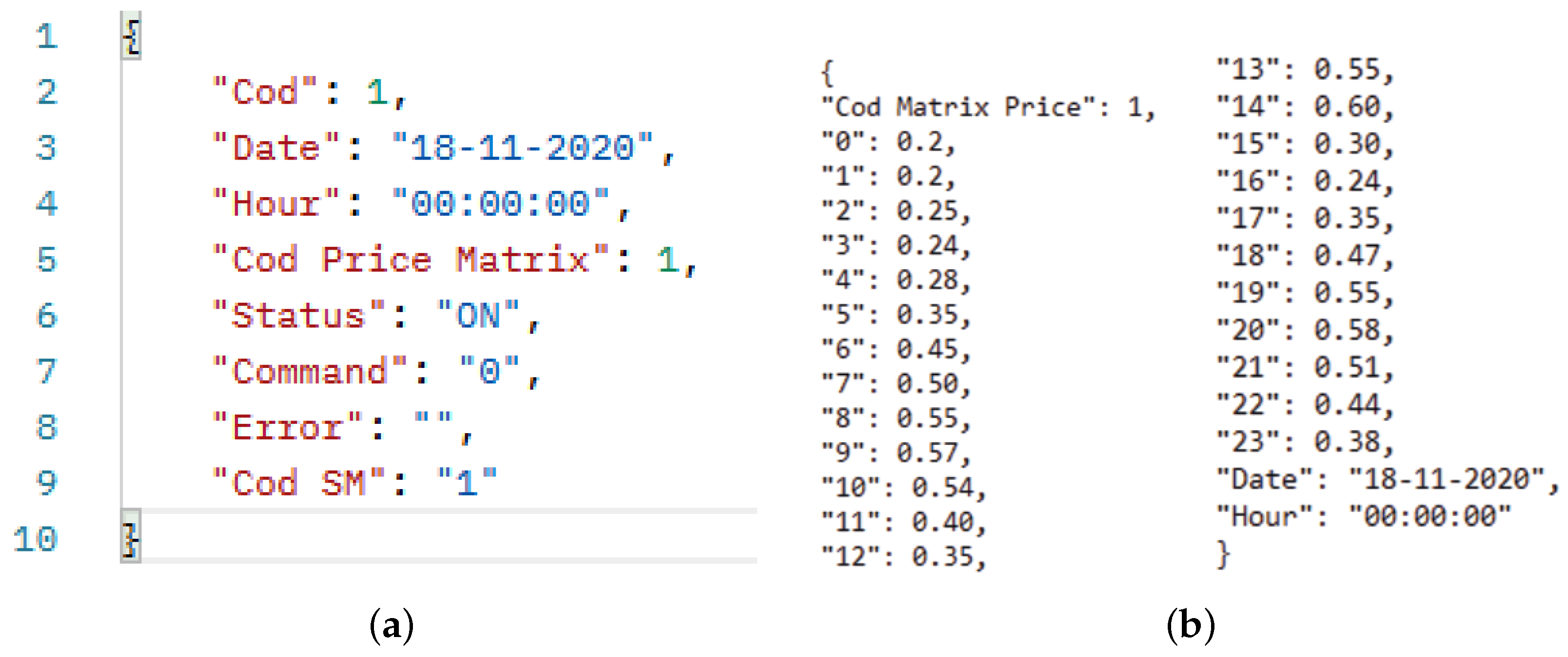Click line number 2 in the gutter

point(47,92)
